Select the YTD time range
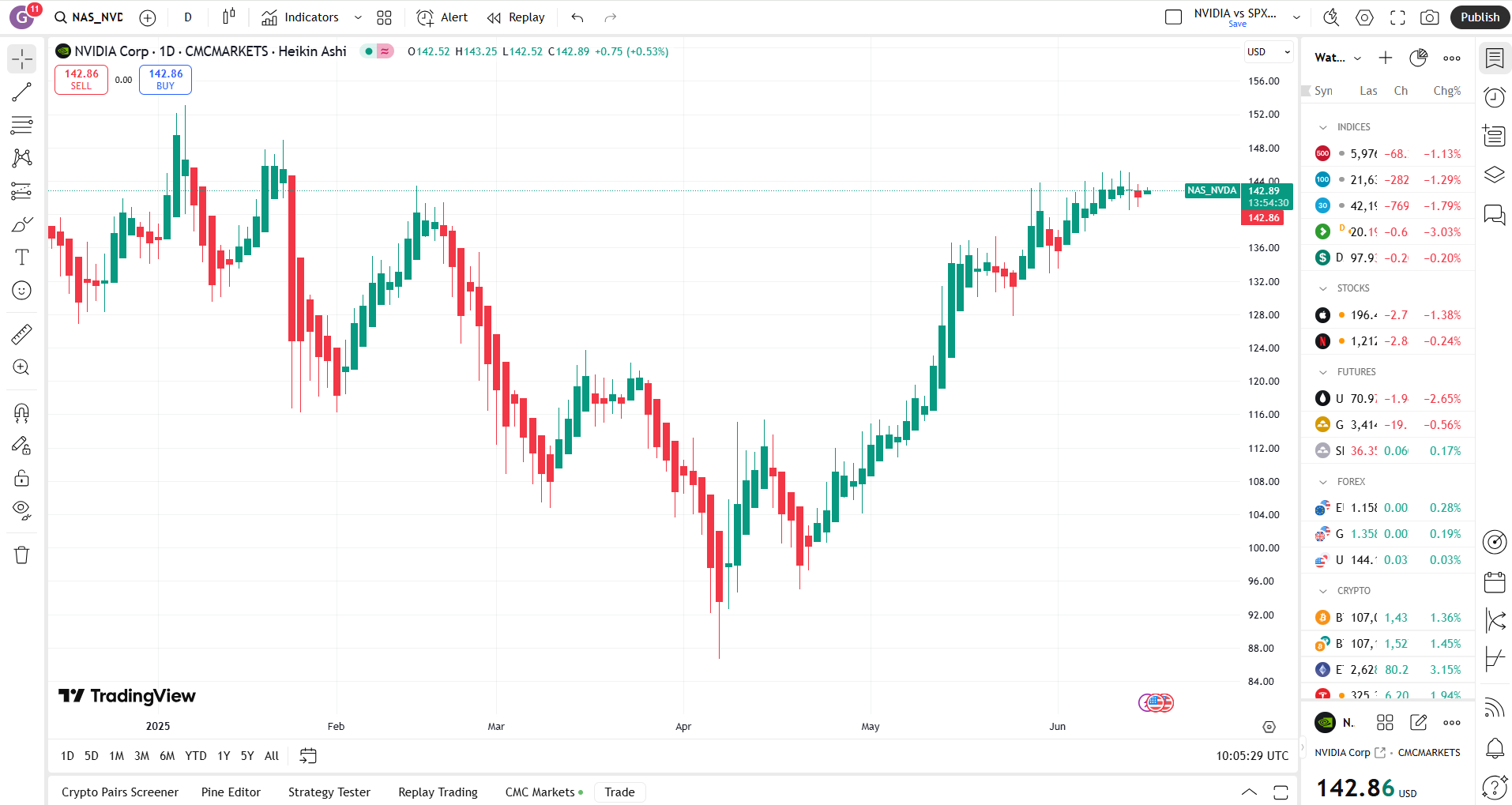 tap(196, 756)
